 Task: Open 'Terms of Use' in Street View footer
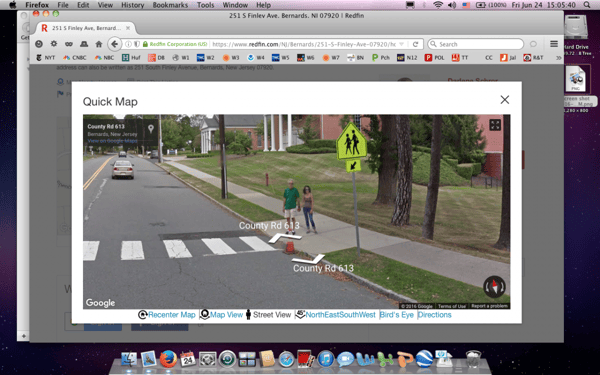coord(452,306)
